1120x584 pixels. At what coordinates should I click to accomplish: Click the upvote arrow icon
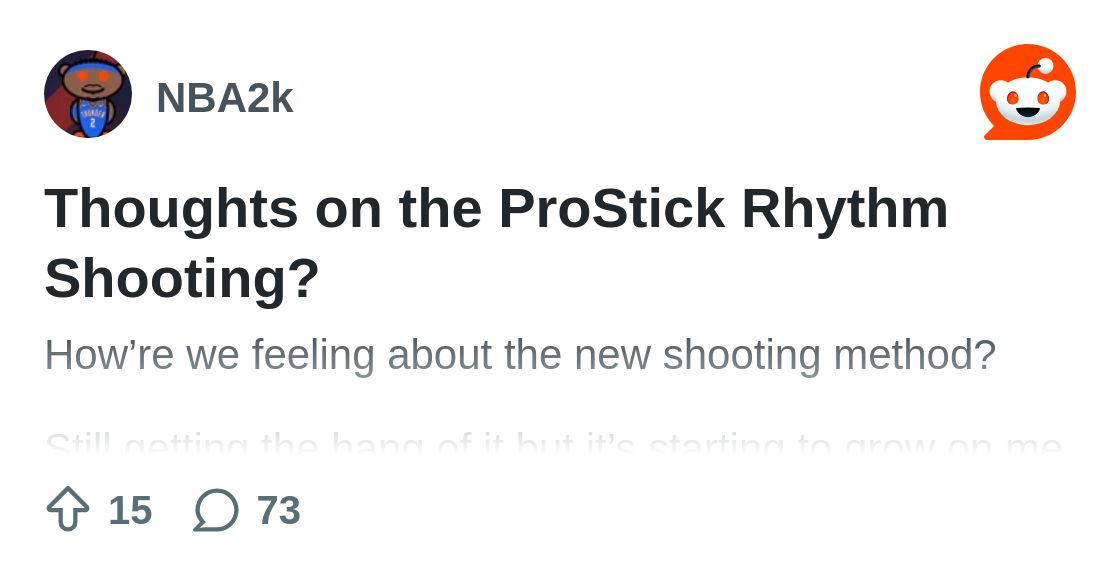68,509
